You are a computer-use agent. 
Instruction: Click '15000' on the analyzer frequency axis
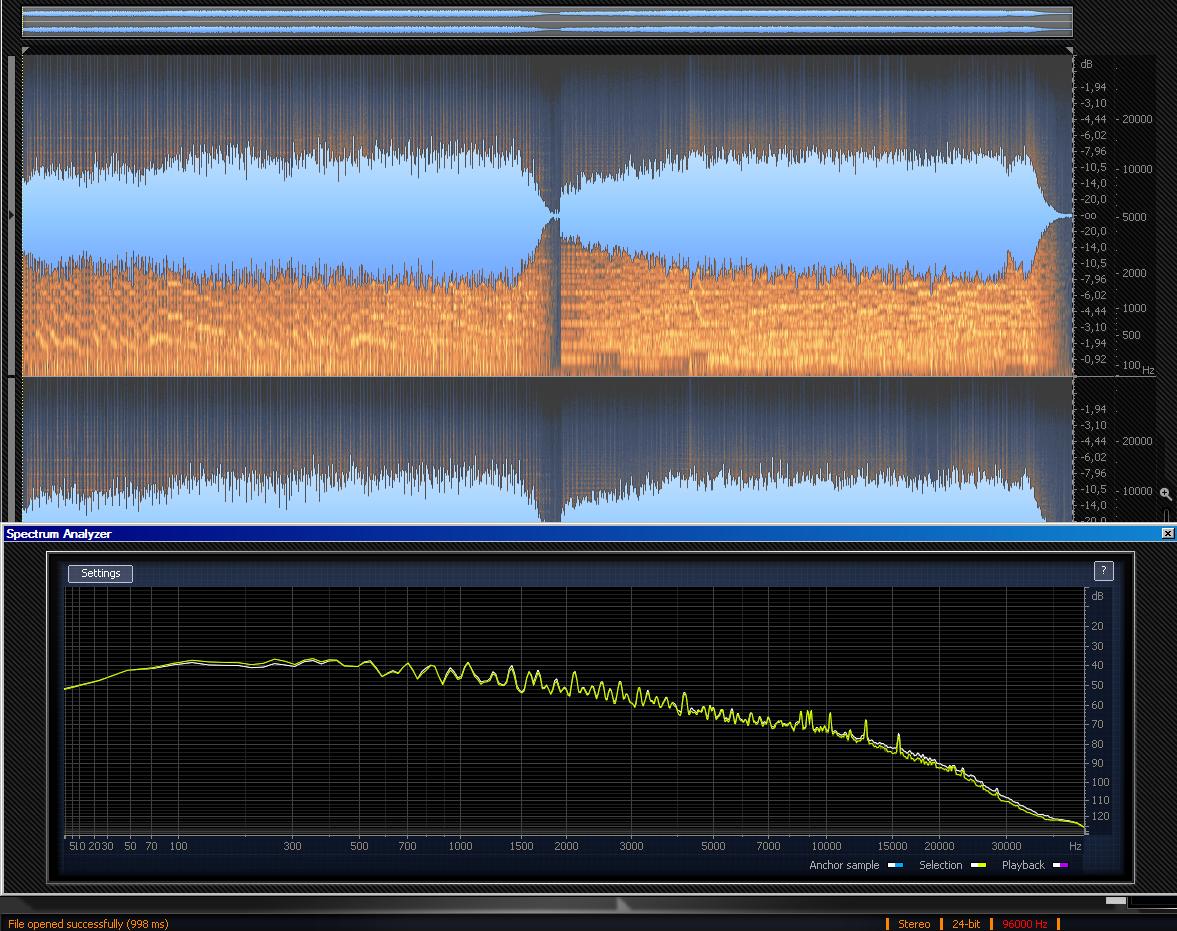coord(893,846)
